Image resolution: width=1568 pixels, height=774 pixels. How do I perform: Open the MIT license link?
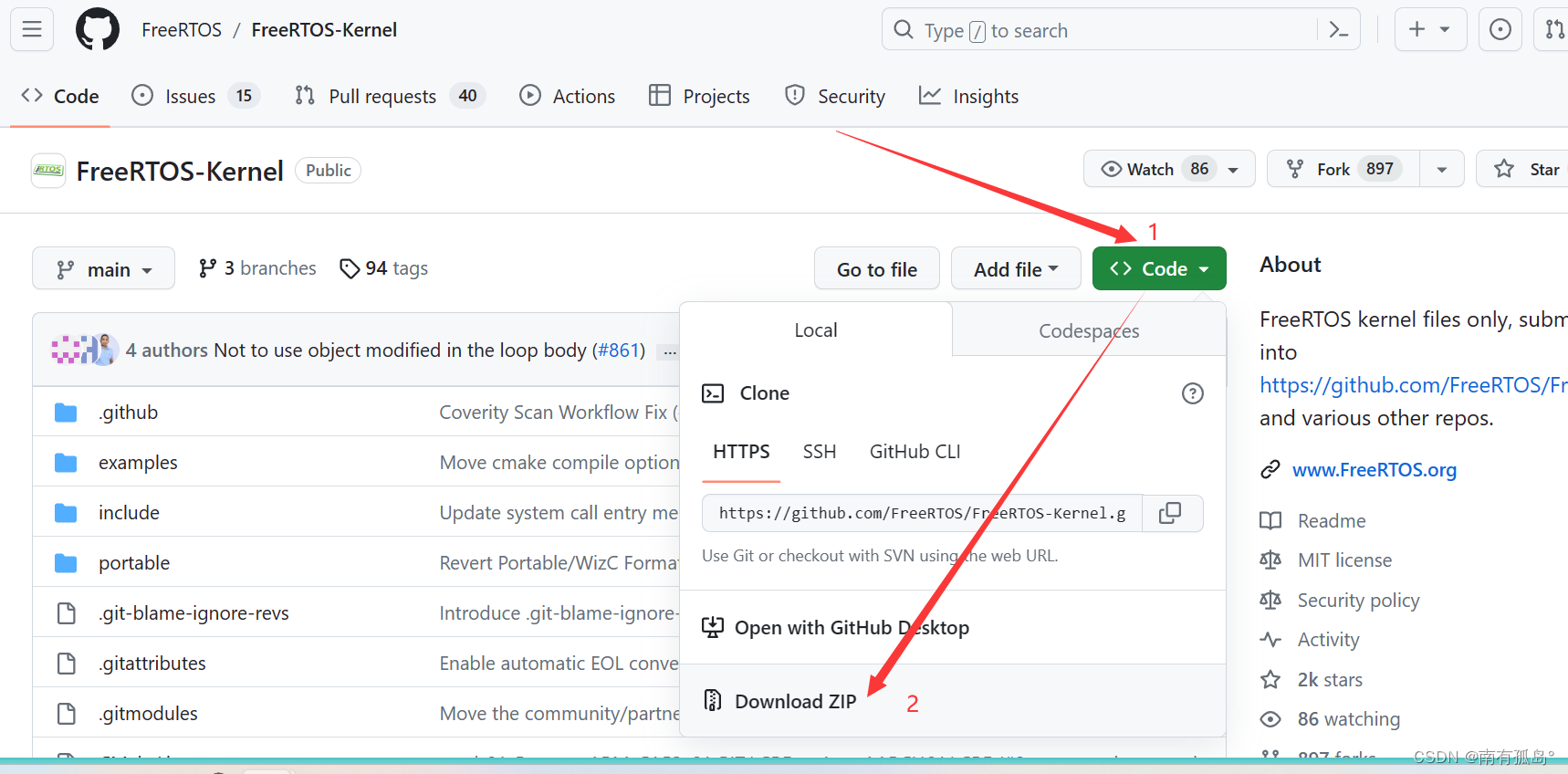point(1344,560)
